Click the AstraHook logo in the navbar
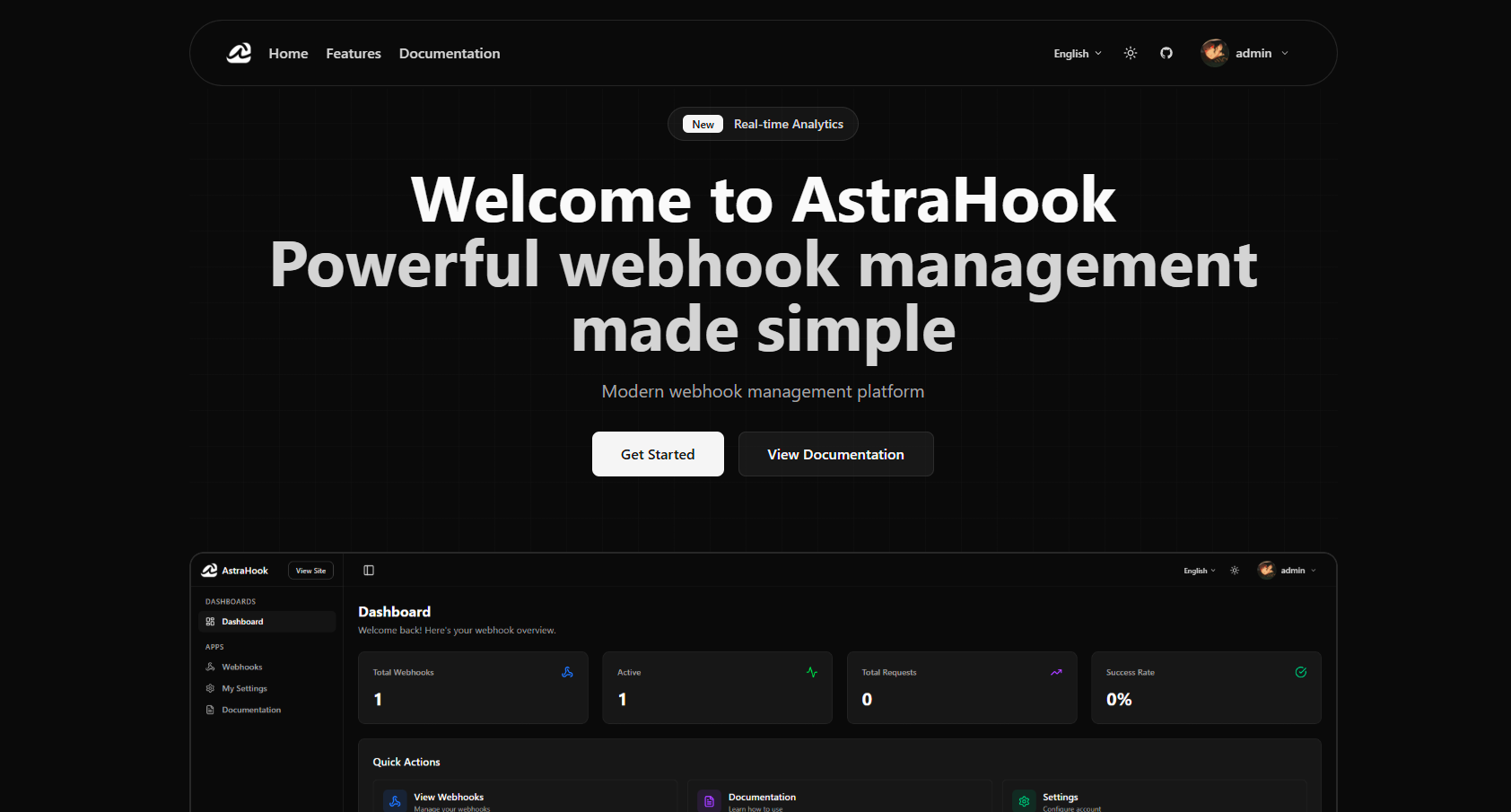The image size is (1511, 812). [x=238, y=53]
